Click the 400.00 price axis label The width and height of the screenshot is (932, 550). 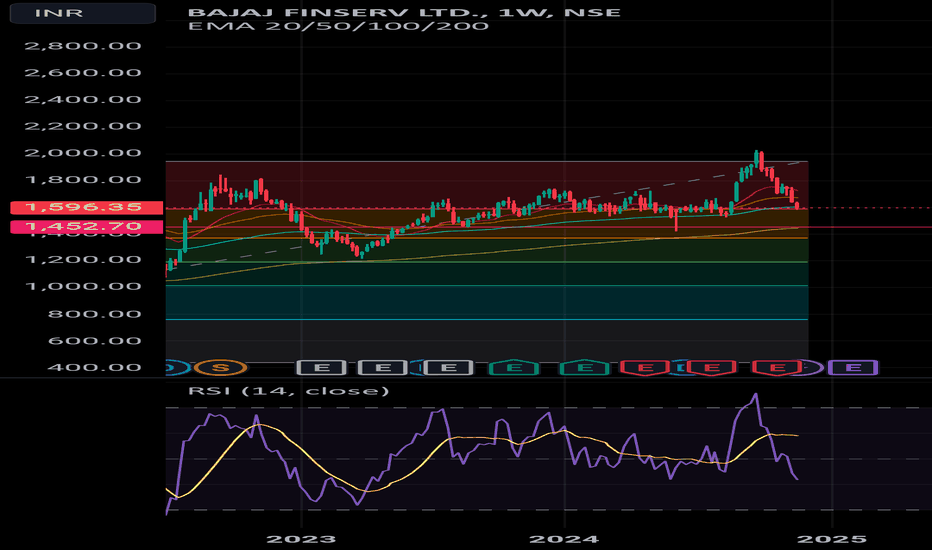click(94, 368)
